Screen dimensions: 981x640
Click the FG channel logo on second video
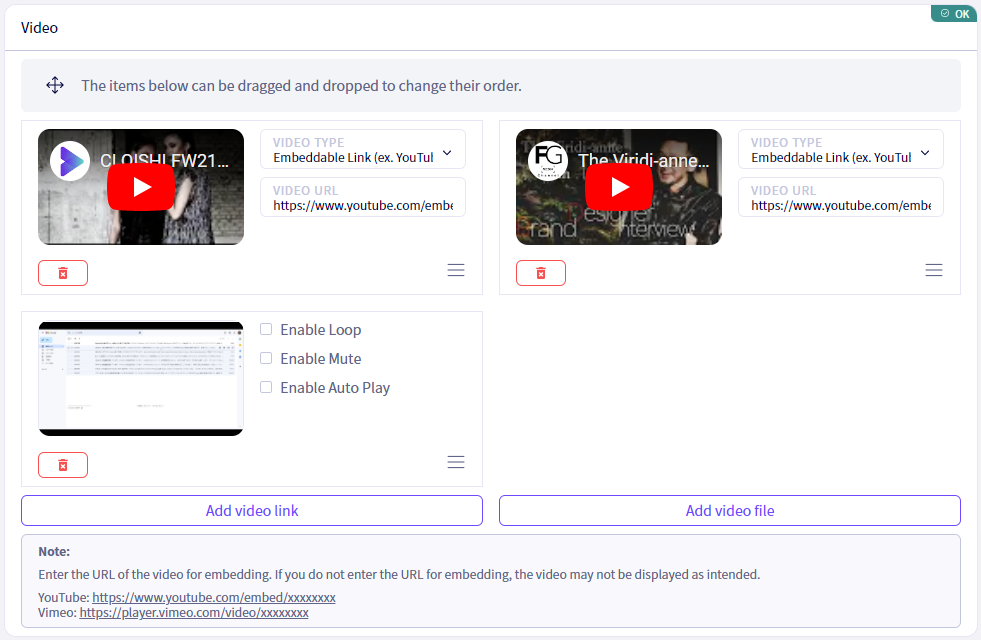pos(548,160)
